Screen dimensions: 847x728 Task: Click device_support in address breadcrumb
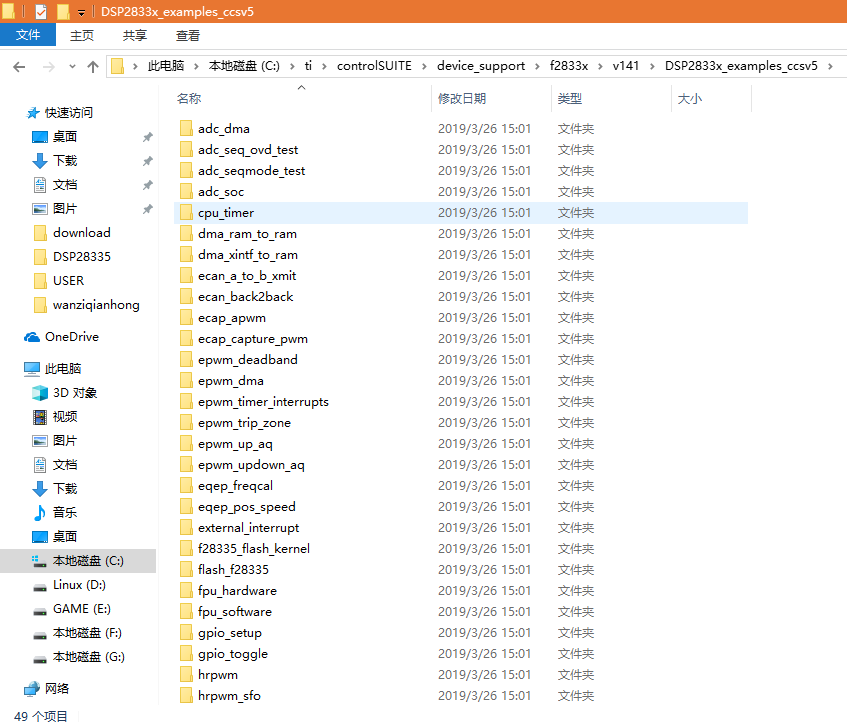click(x=481, y=66)
